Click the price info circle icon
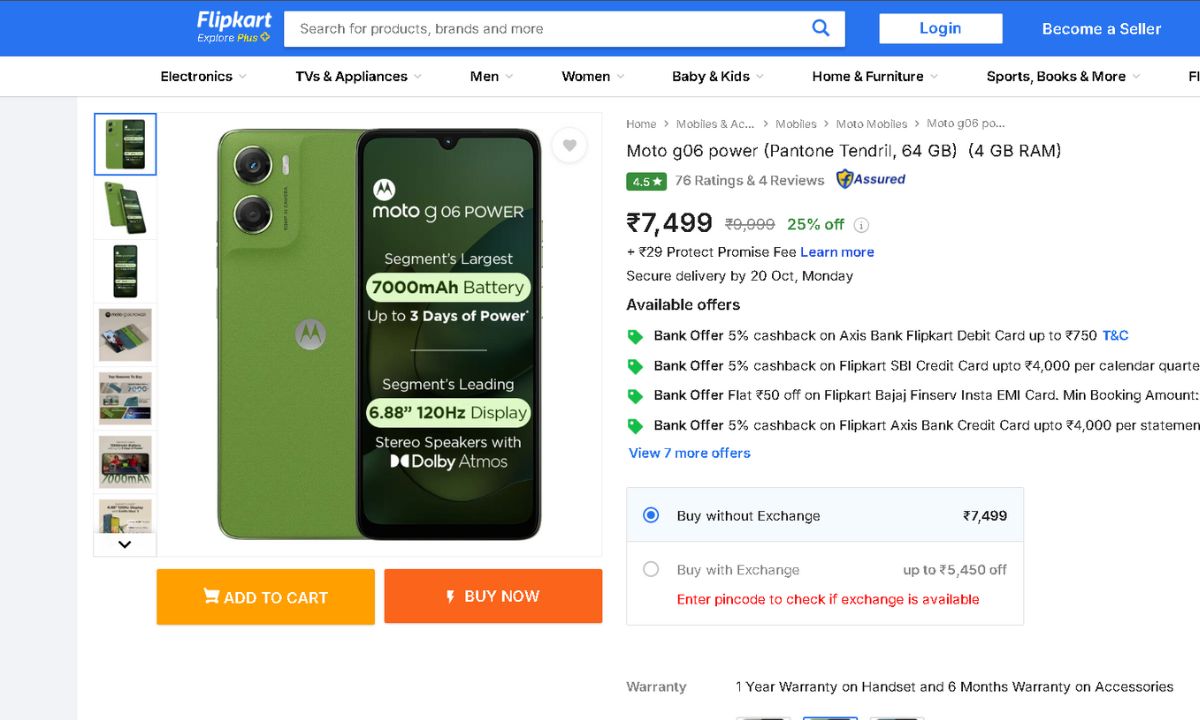Viewport: 1200px width, 720px height. point(861,225)
